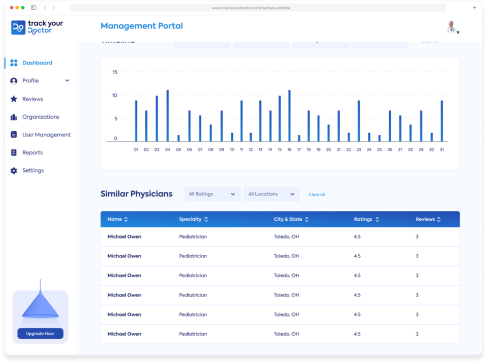Click the Management Portal title

[x=142, y=26]
